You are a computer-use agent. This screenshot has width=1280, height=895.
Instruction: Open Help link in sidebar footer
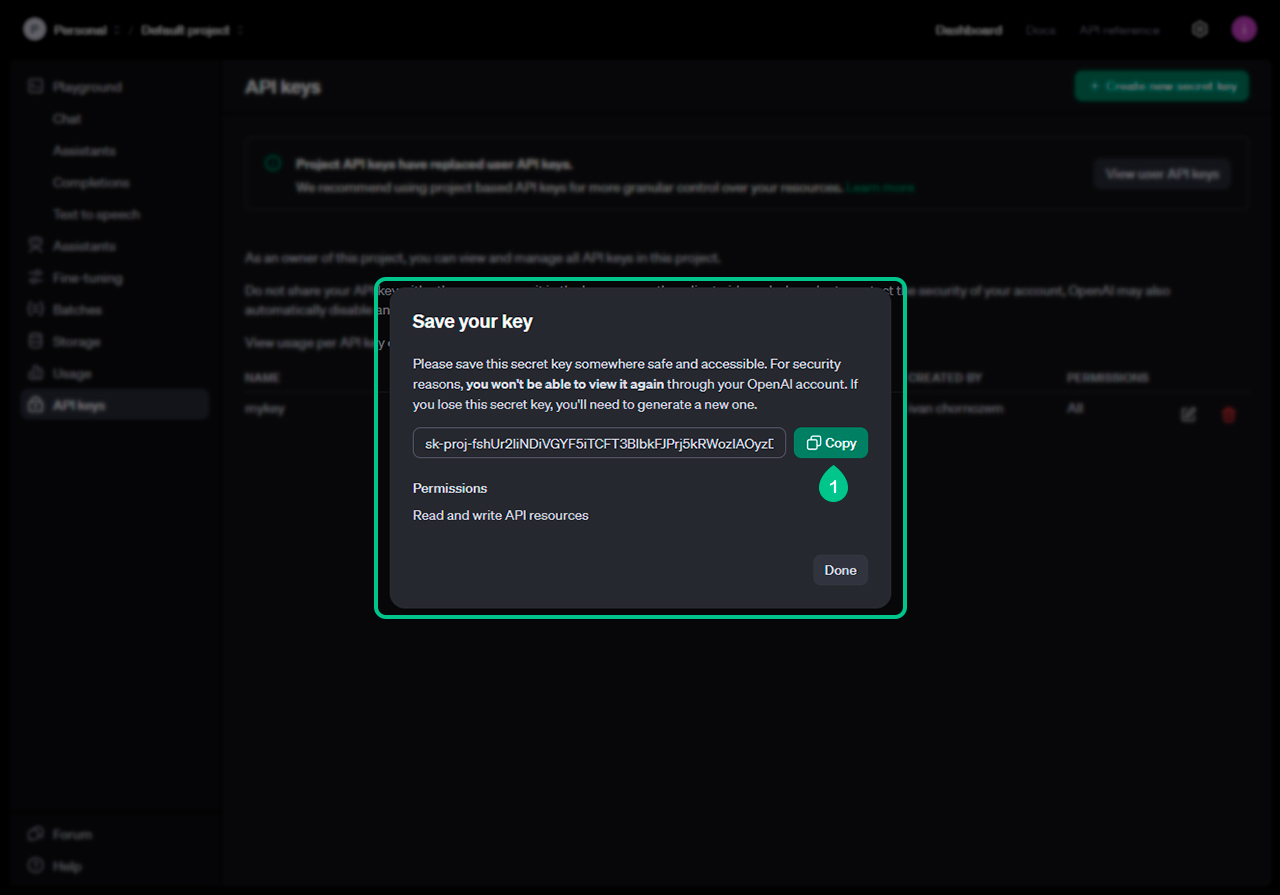(x=67, y=866)
